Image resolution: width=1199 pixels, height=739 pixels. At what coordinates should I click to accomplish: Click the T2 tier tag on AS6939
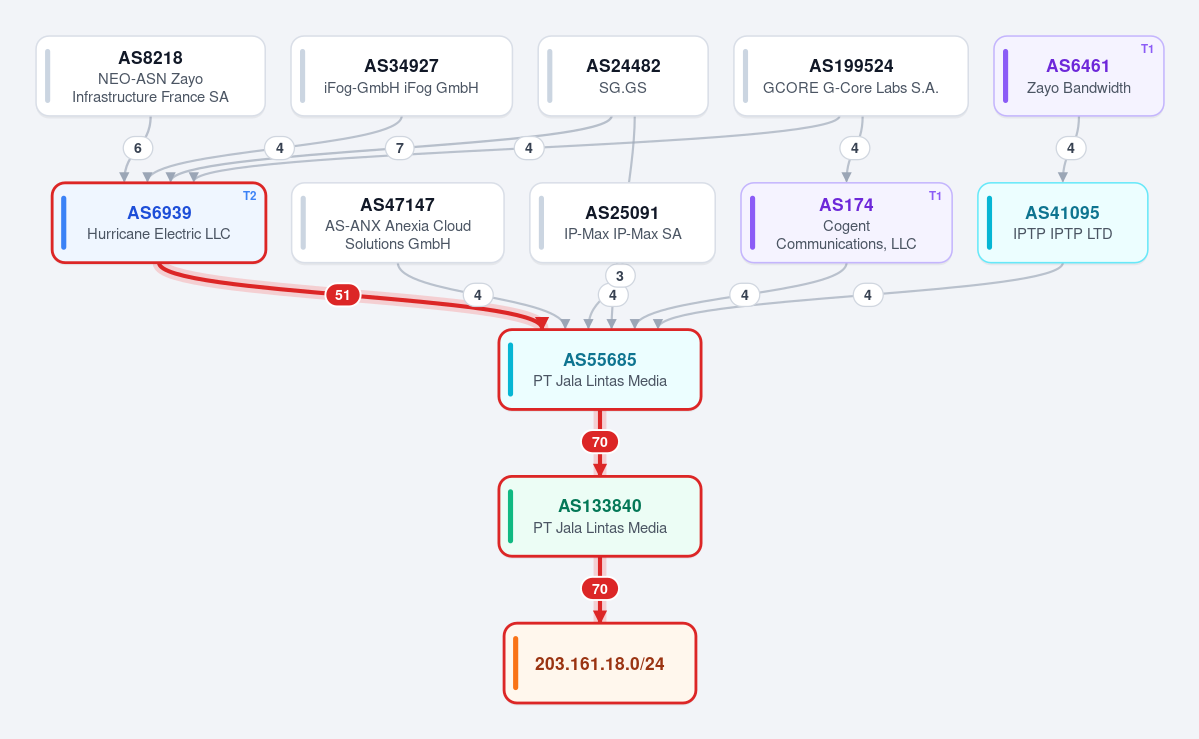click(x=249, y=196)
